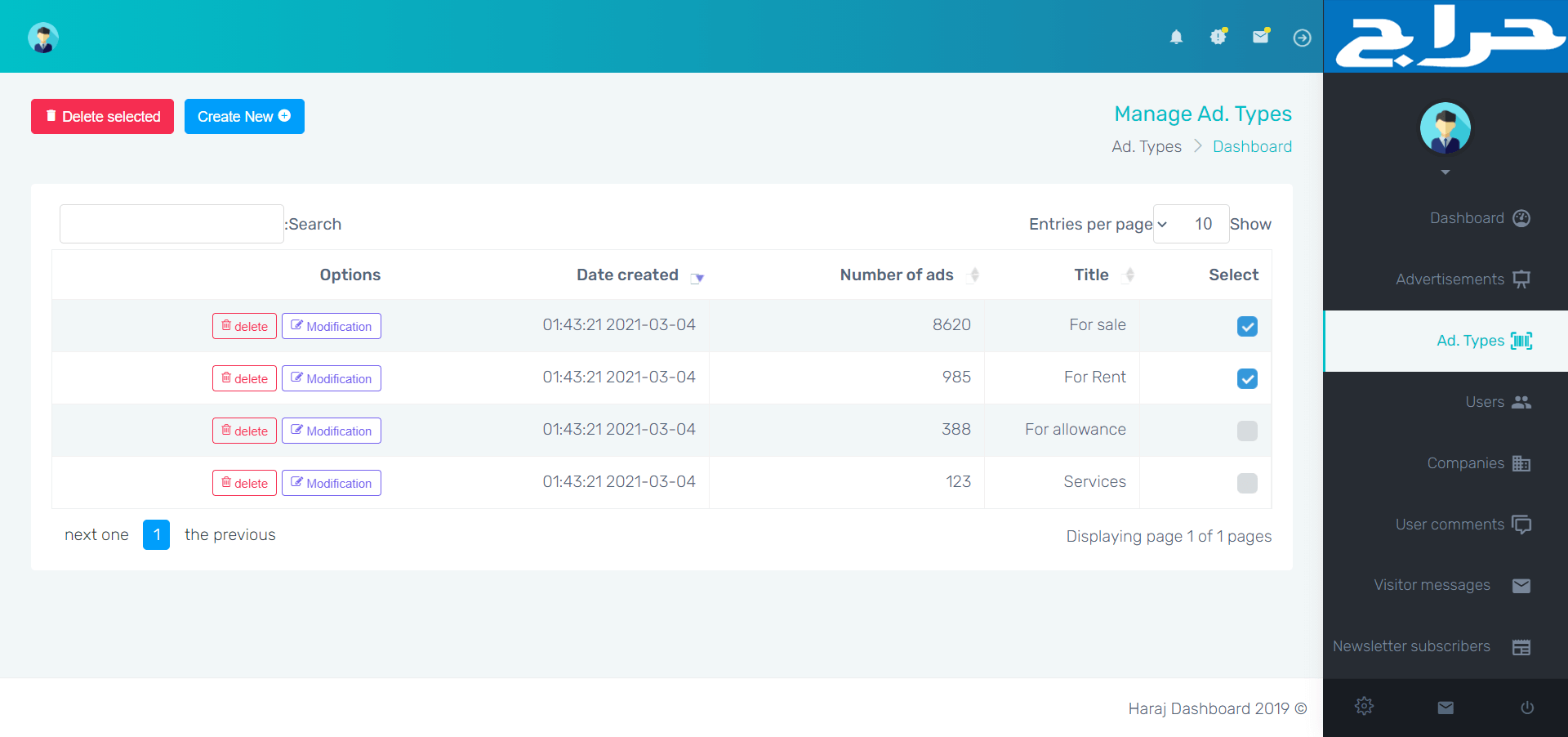Click the Visitor messages envelope icon
The width and height of the screenshot is (1568, 737).
click(1521, 586)
